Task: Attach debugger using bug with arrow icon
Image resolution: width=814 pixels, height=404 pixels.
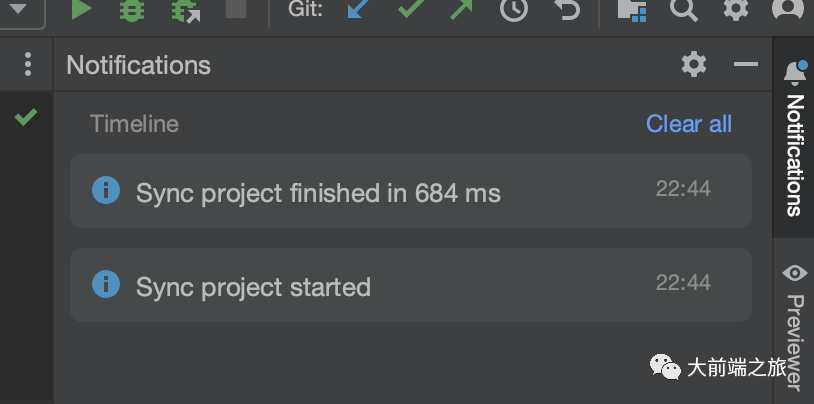Action: [186, 11]
